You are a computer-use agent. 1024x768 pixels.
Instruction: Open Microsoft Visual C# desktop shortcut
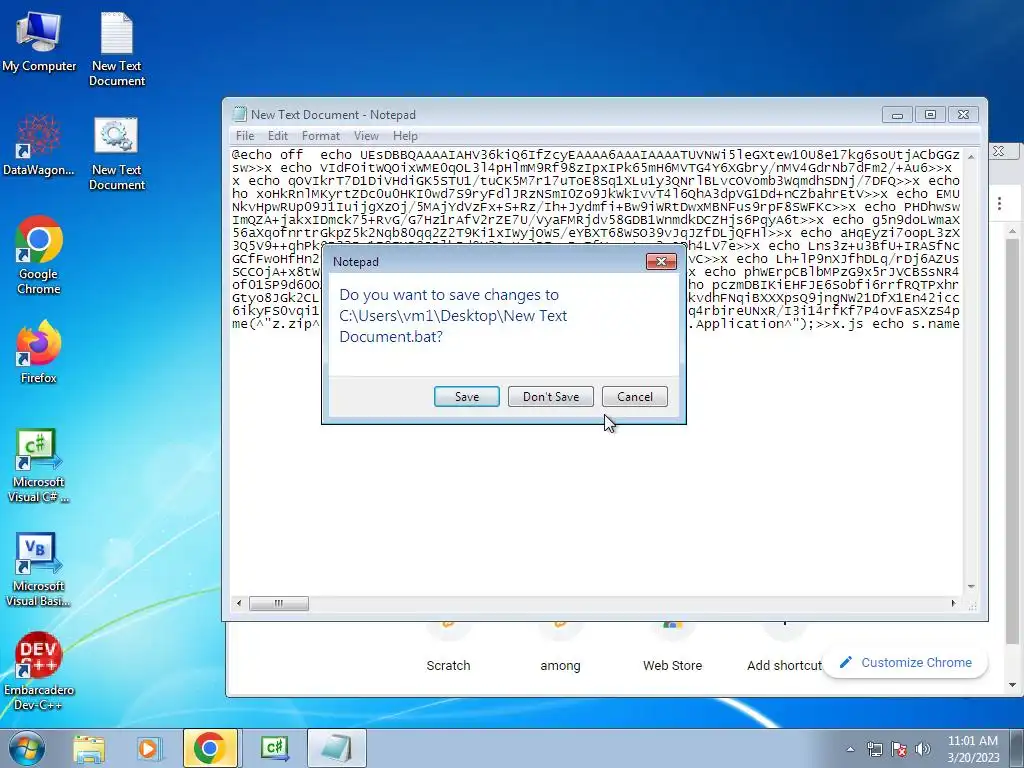[39, 465]
